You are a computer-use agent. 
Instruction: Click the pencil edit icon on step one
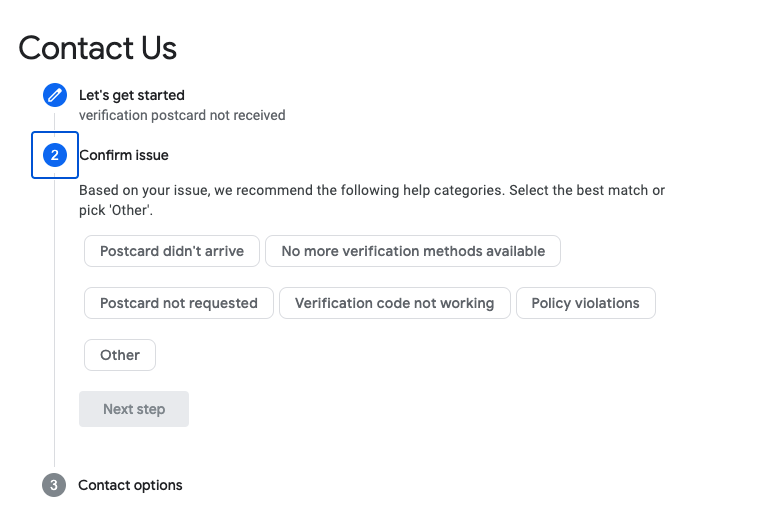click(54, 96)
